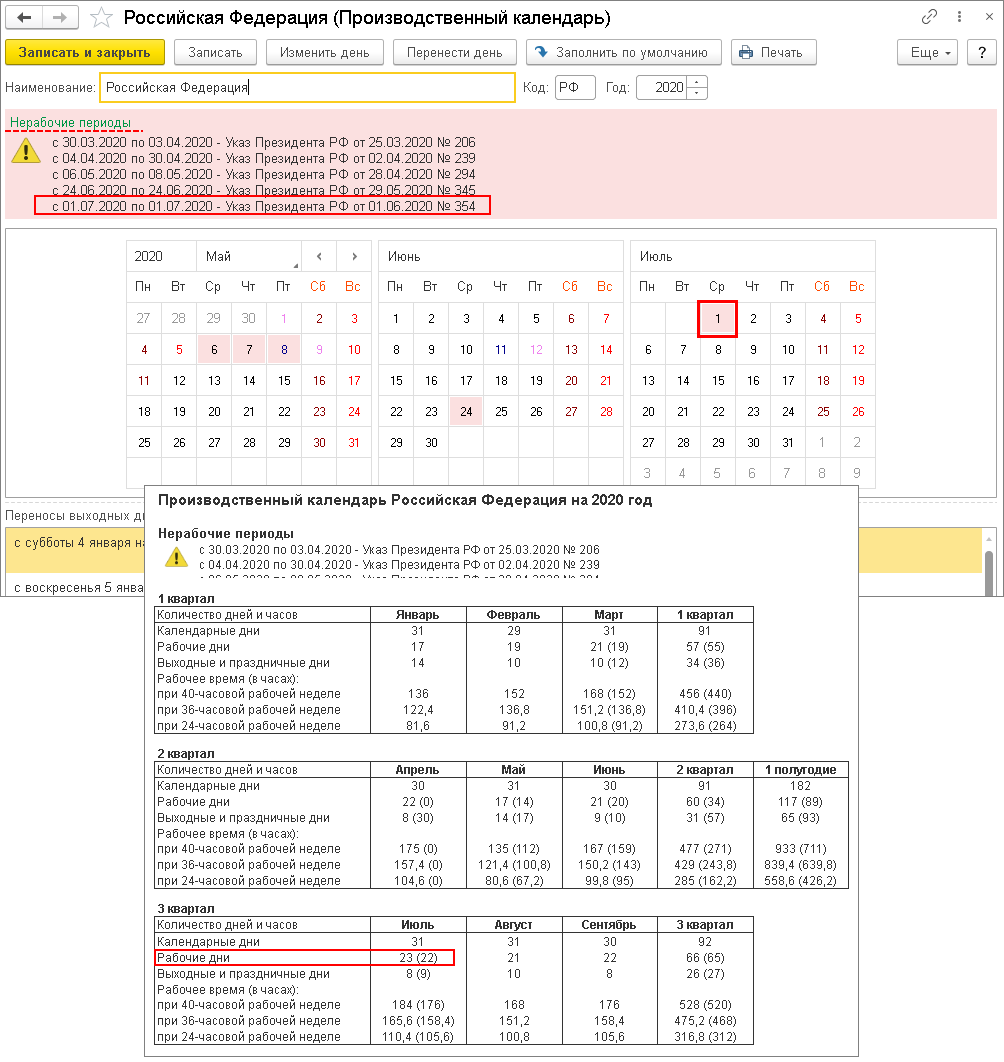
Task: Click the Перенести день button
Action: 455,52
